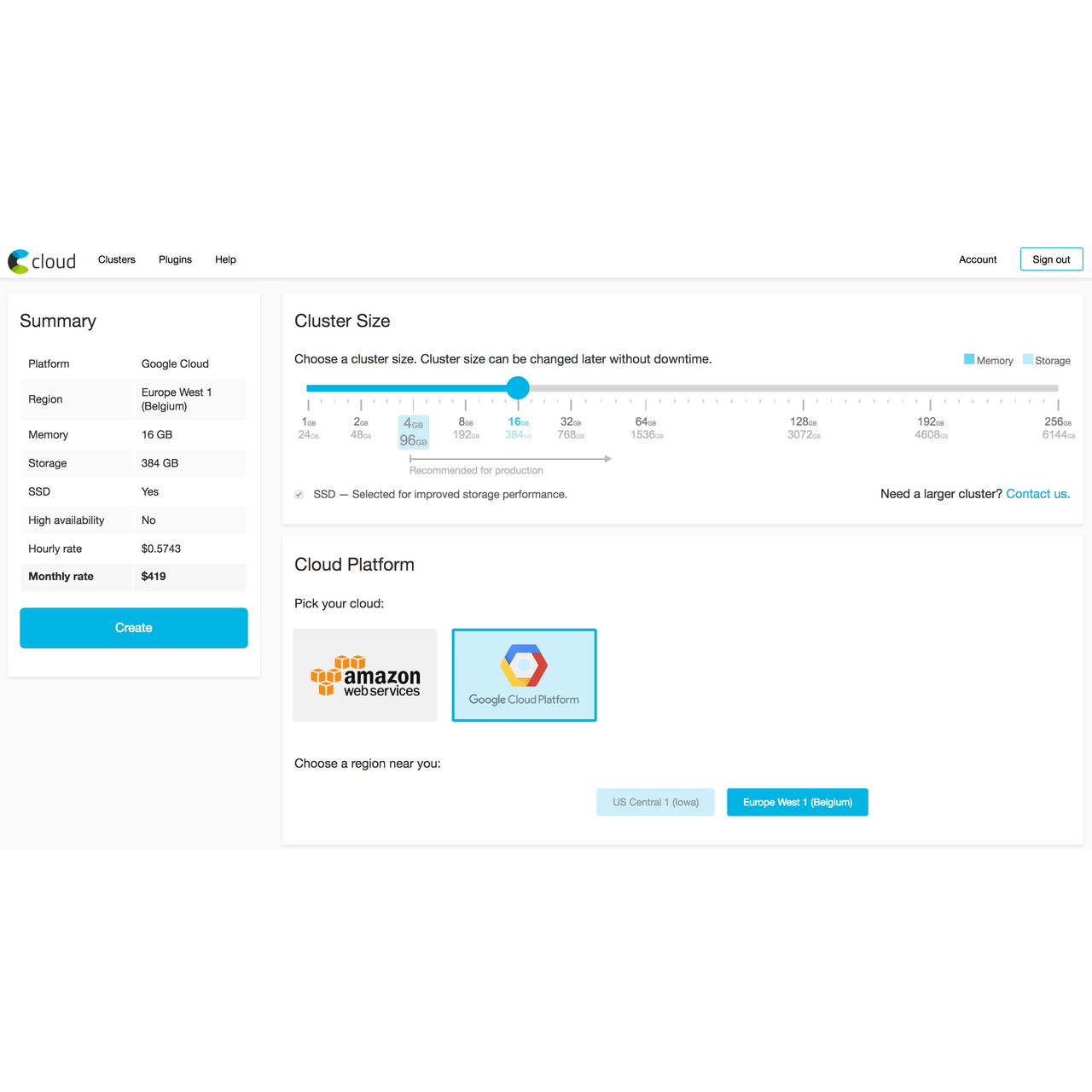Image resolution: width=1092 pixels, height=1092 pixels.
Task: Open the Clusters menu
Action: click(116, 259)
